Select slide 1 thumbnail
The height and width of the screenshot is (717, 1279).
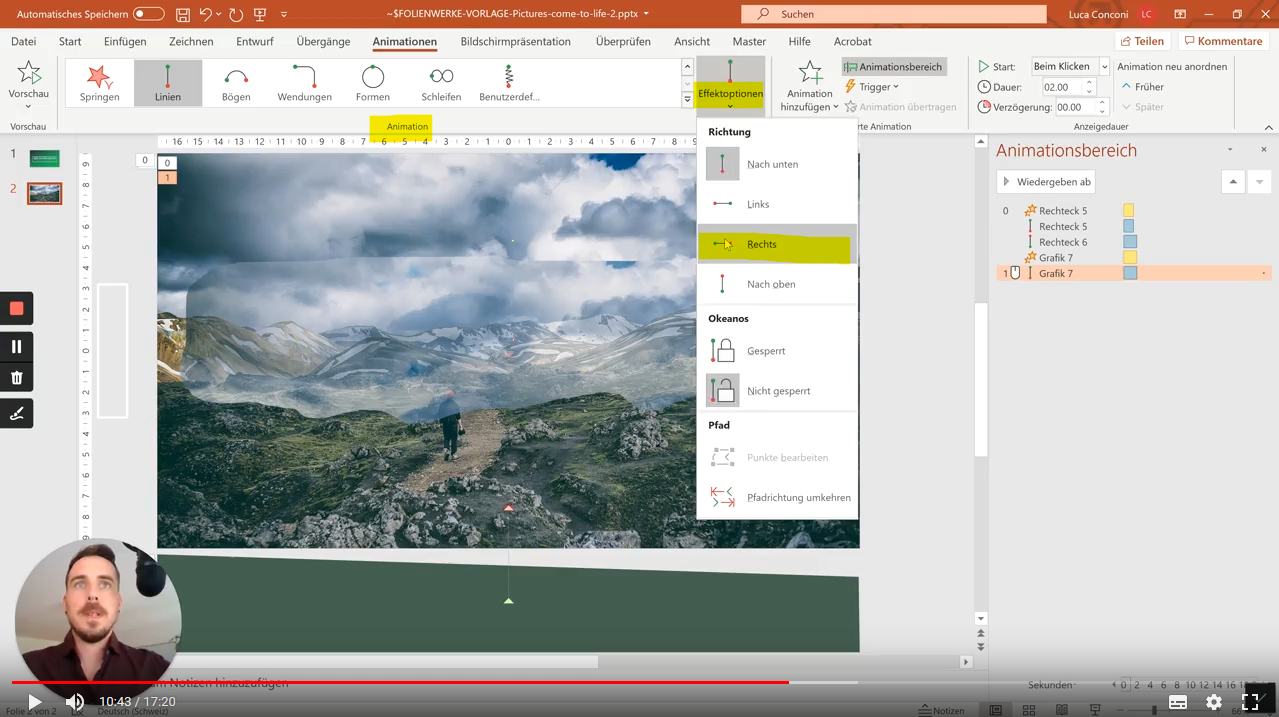(44, 158)
